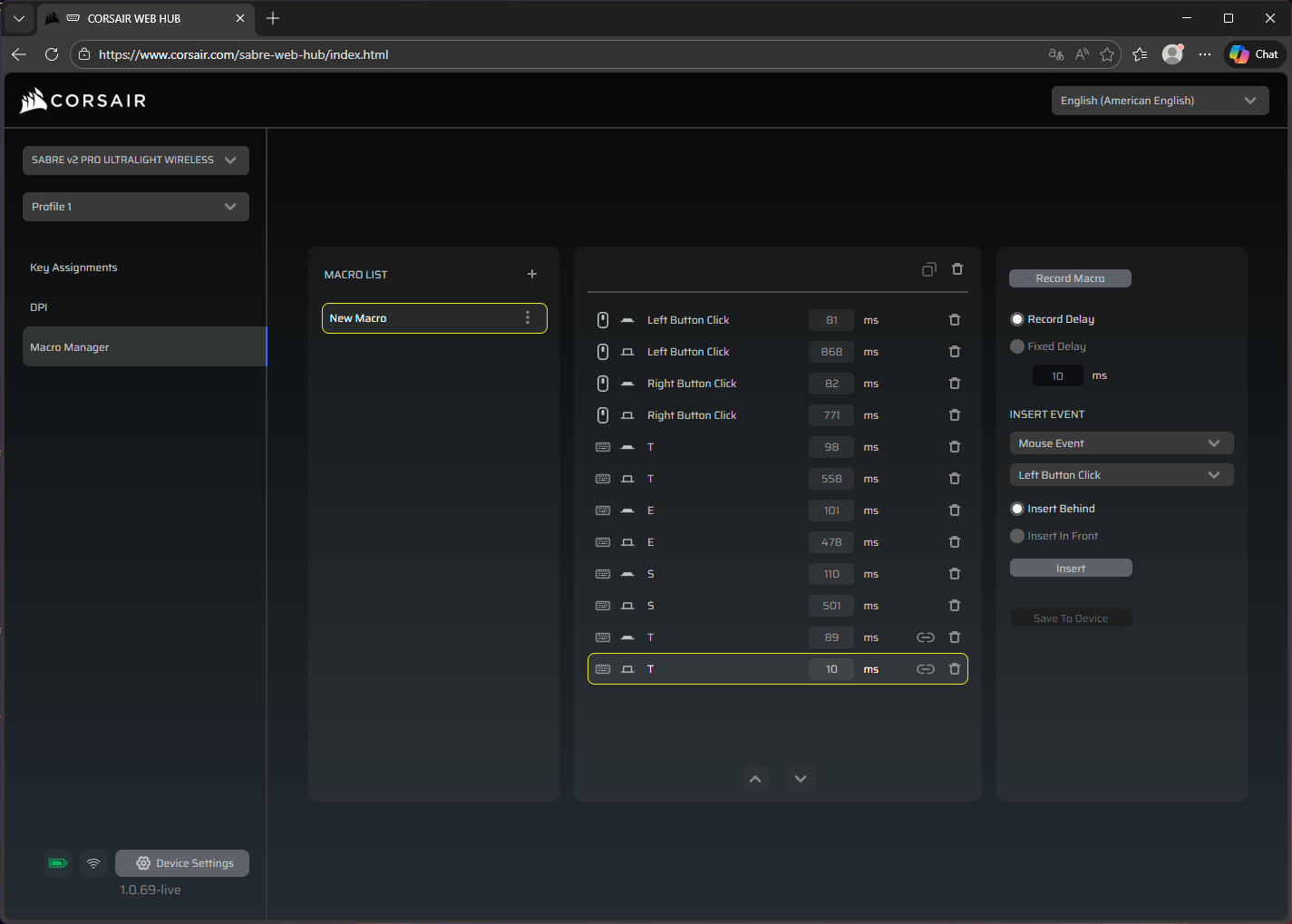Image resolution: width=1292 pixels, height=924 pixels.
Task: Choose Insert In Front radio option
Action: 1017,536
